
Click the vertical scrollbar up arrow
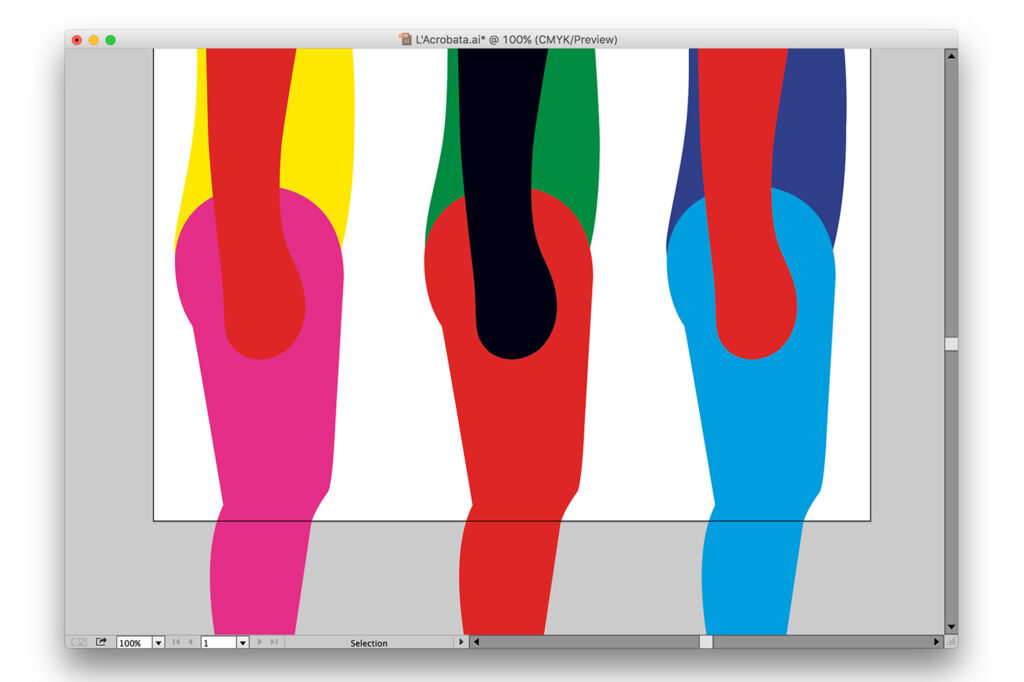(952, 56)
